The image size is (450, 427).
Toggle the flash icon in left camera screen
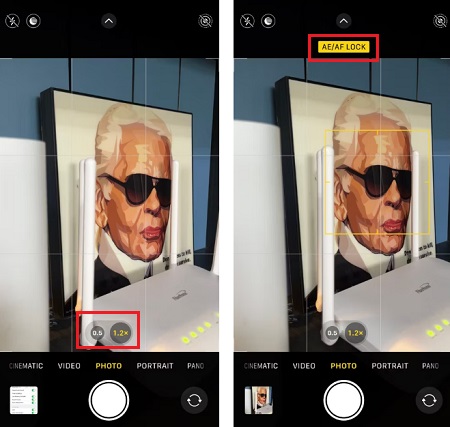pyautogui.click(x=13, y=21)
